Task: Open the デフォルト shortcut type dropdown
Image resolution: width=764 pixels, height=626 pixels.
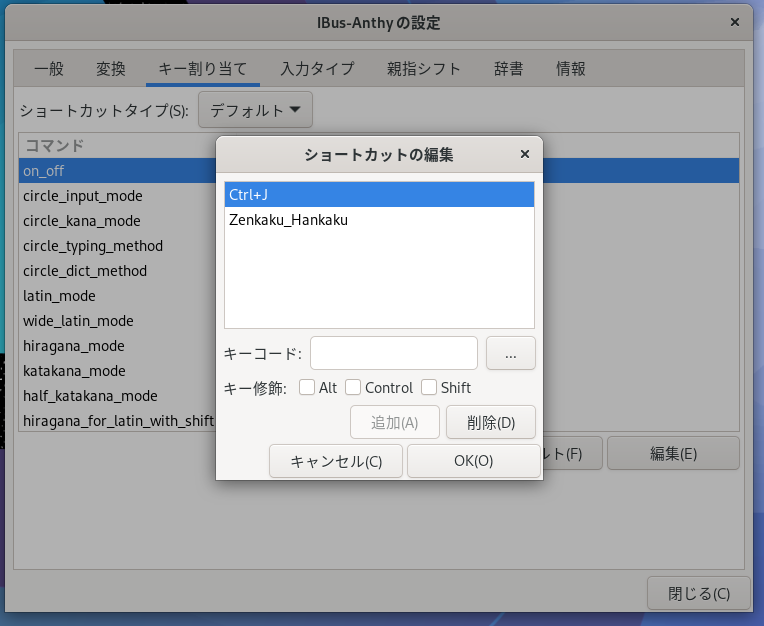Action: (255, 110)
